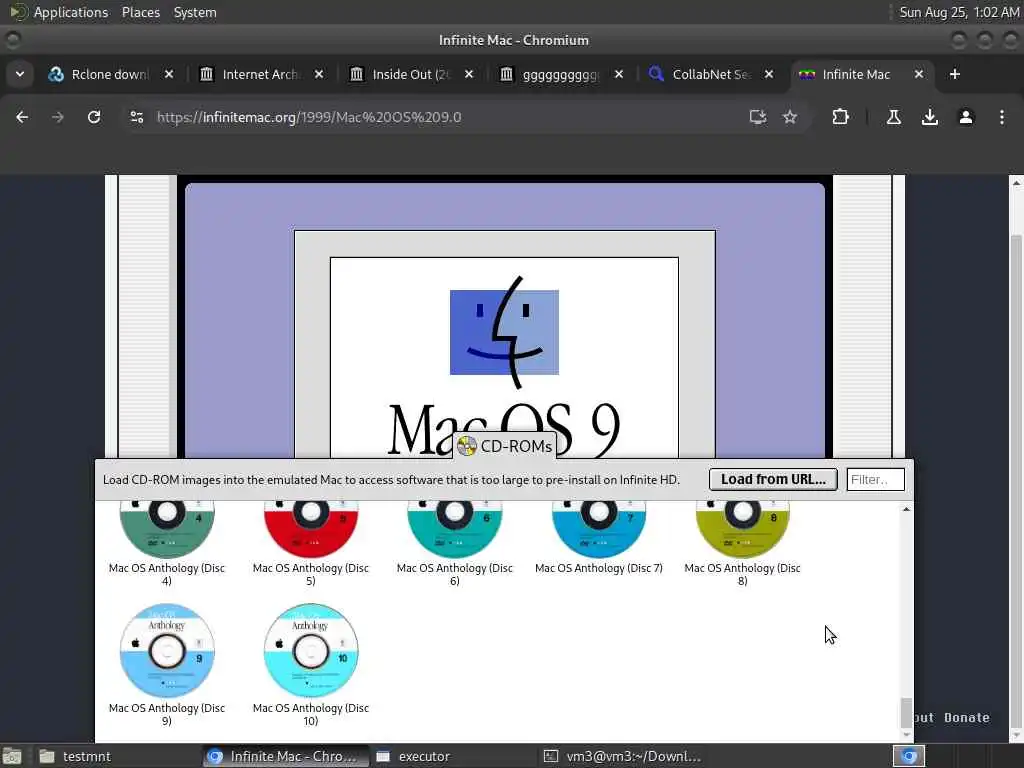Click the CD-ROM list scrollbar thumb
Screen dimensions: 1024x768
point(906,712)
